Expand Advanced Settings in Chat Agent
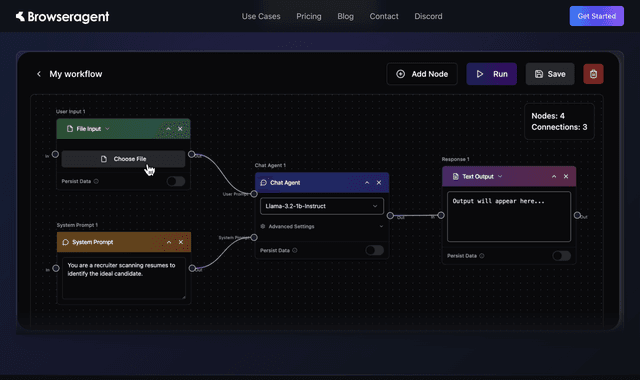Image resolution: width=640 pixels, height=380 pixels. [x=322, y=226]
